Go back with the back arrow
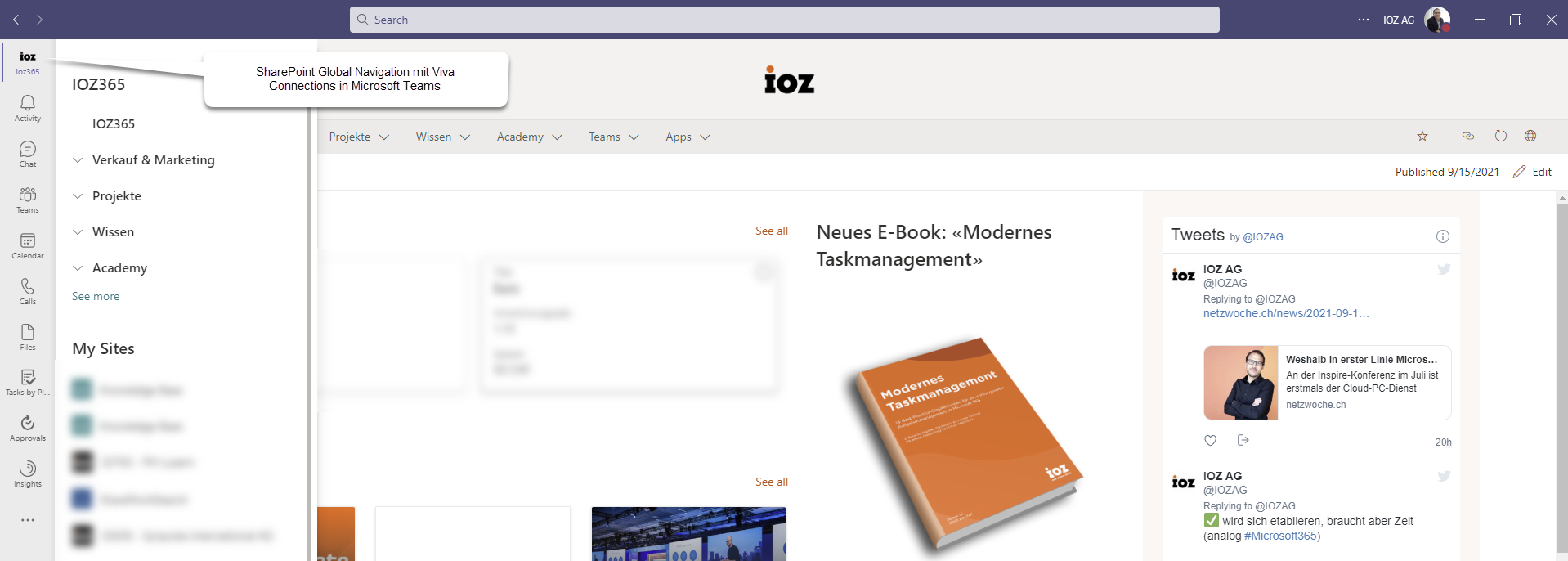The image size is (1568, 561). 16,20
